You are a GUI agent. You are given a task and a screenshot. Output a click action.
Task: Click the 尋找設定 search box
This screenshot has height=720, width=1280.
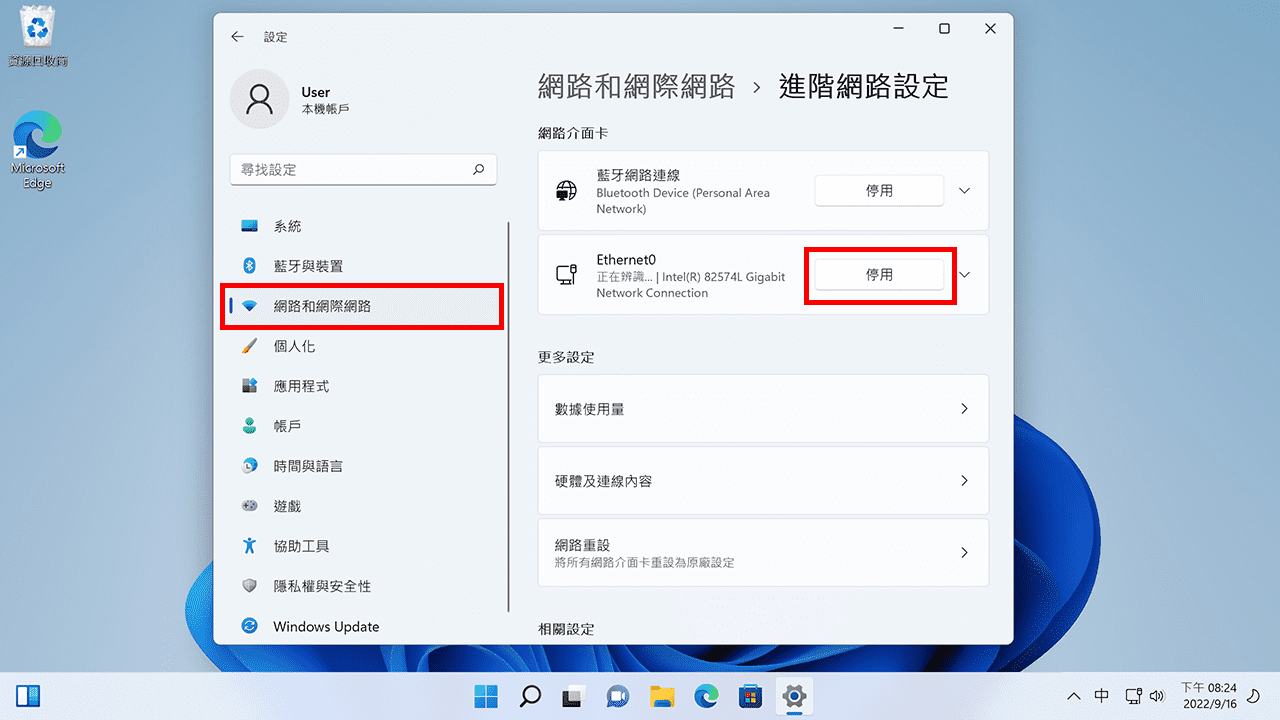(x=363, y=169)
